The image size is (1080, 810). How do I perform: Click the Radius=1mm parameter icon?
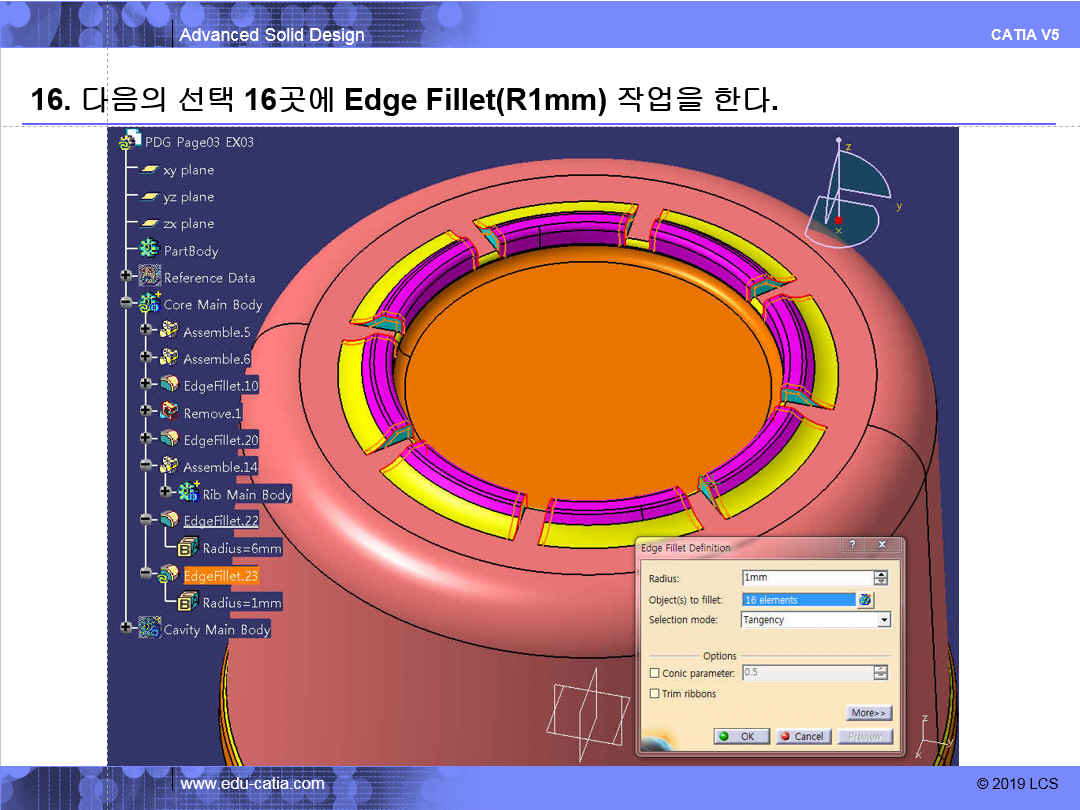(188, 602)
